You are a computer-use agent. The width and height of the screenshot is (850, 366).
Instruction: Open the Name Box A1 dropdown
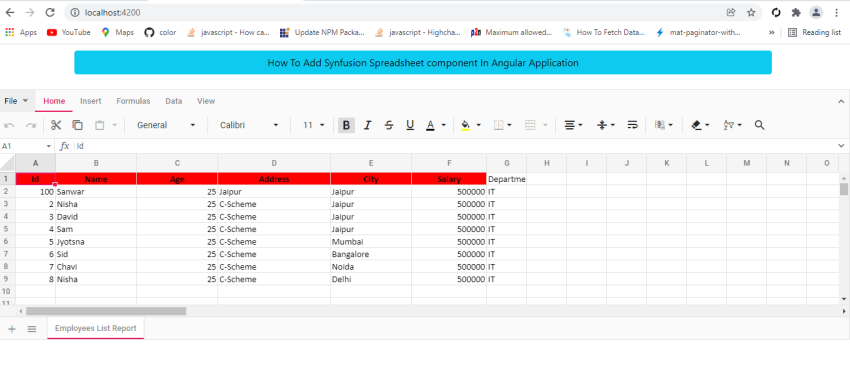(x=49, y=146)
